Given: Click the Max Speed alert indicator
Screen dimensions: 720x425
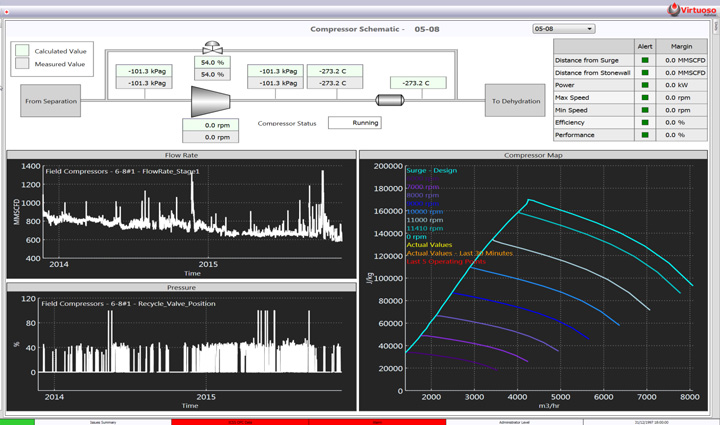Looking at the screenshot, I should click(x=645, y=97).
